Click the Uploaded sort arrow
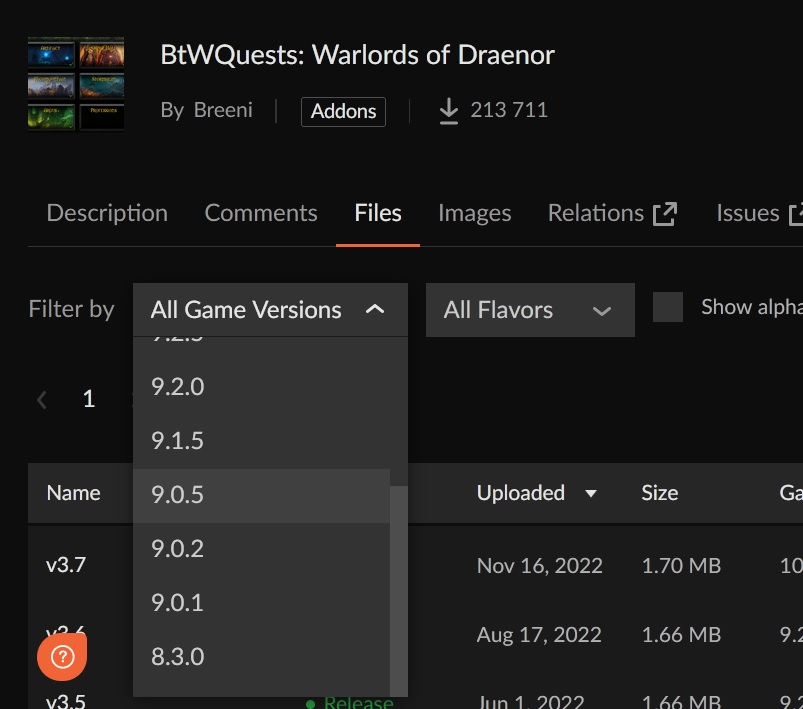 pos(591,494)
